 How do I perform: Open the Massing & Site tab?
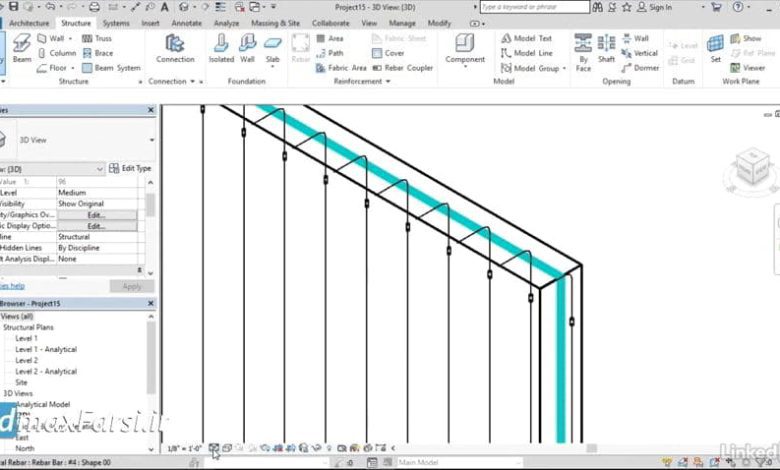275,23
